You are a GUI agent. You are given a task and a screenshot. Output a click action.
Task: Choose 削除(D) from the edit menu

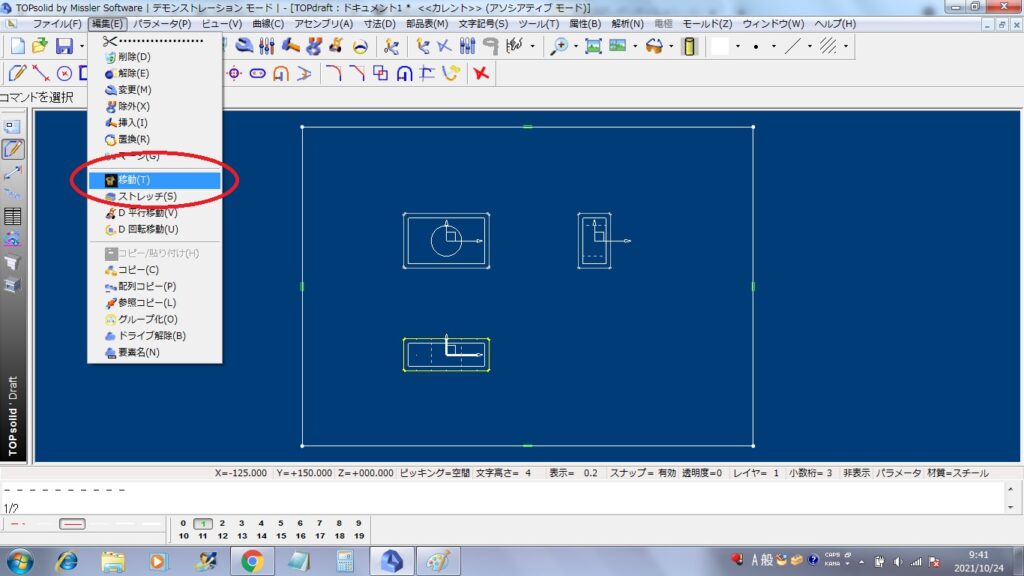tap(155, 57)
